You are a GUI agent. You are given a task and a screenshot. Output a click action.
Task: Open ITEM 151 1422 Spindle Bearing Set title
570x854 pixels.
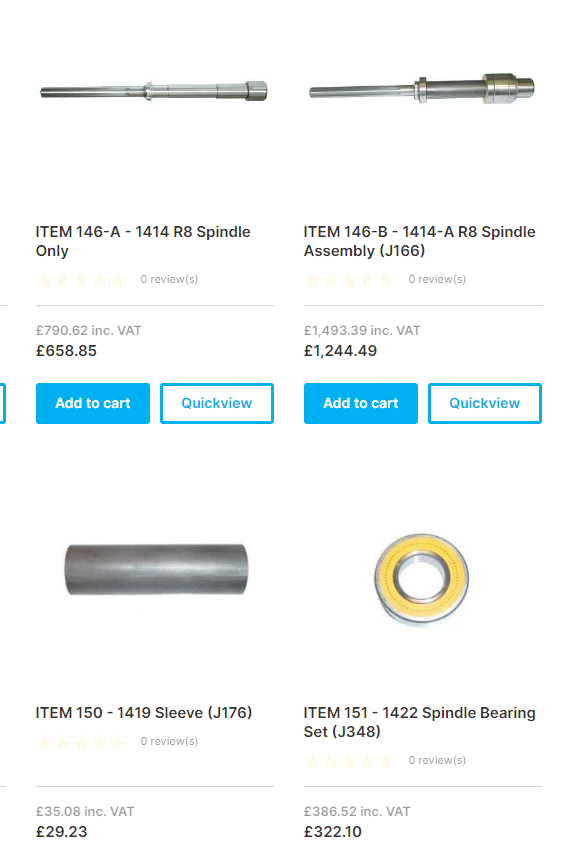coord(420,722)
